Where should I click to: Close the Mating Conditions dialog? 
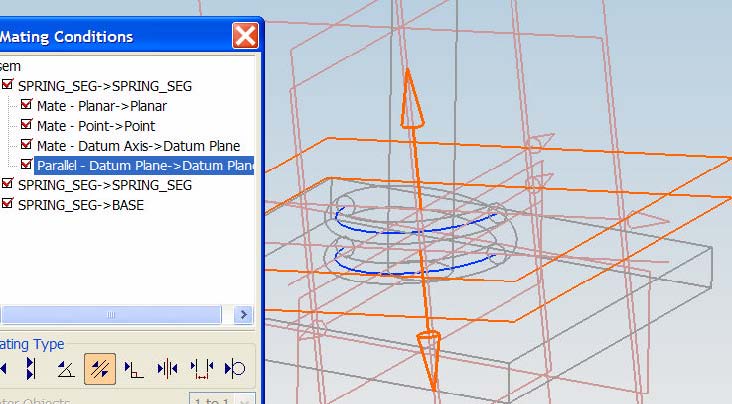tap(245, 36)
